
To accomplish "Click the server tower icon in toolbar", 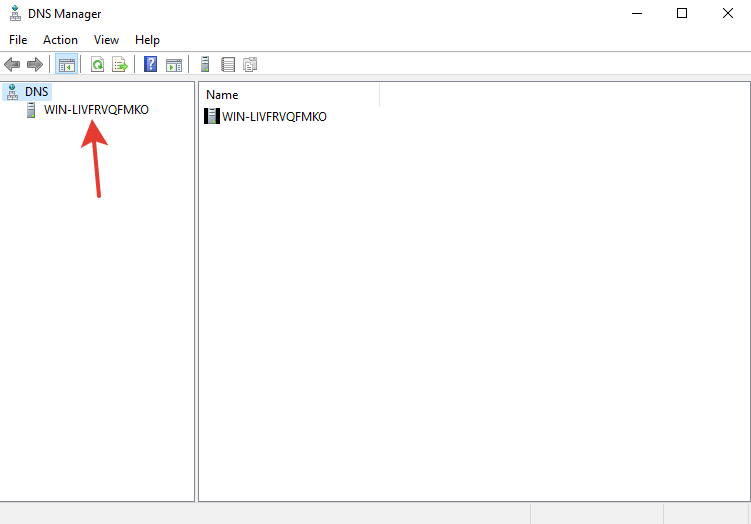I will click(x=205, y=64).
